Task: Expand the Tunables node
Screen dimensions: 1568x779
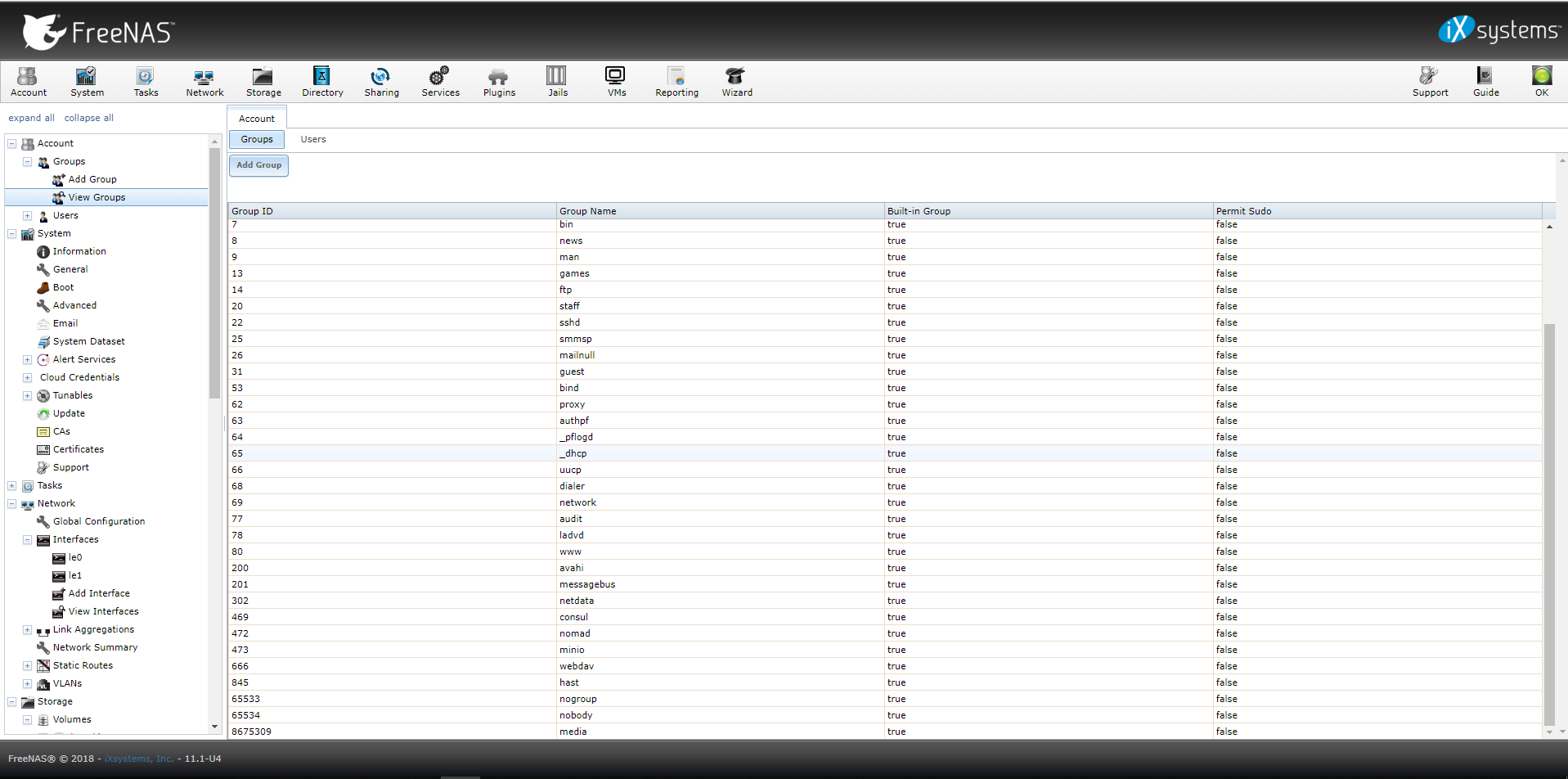Action: tap(27, 395)
